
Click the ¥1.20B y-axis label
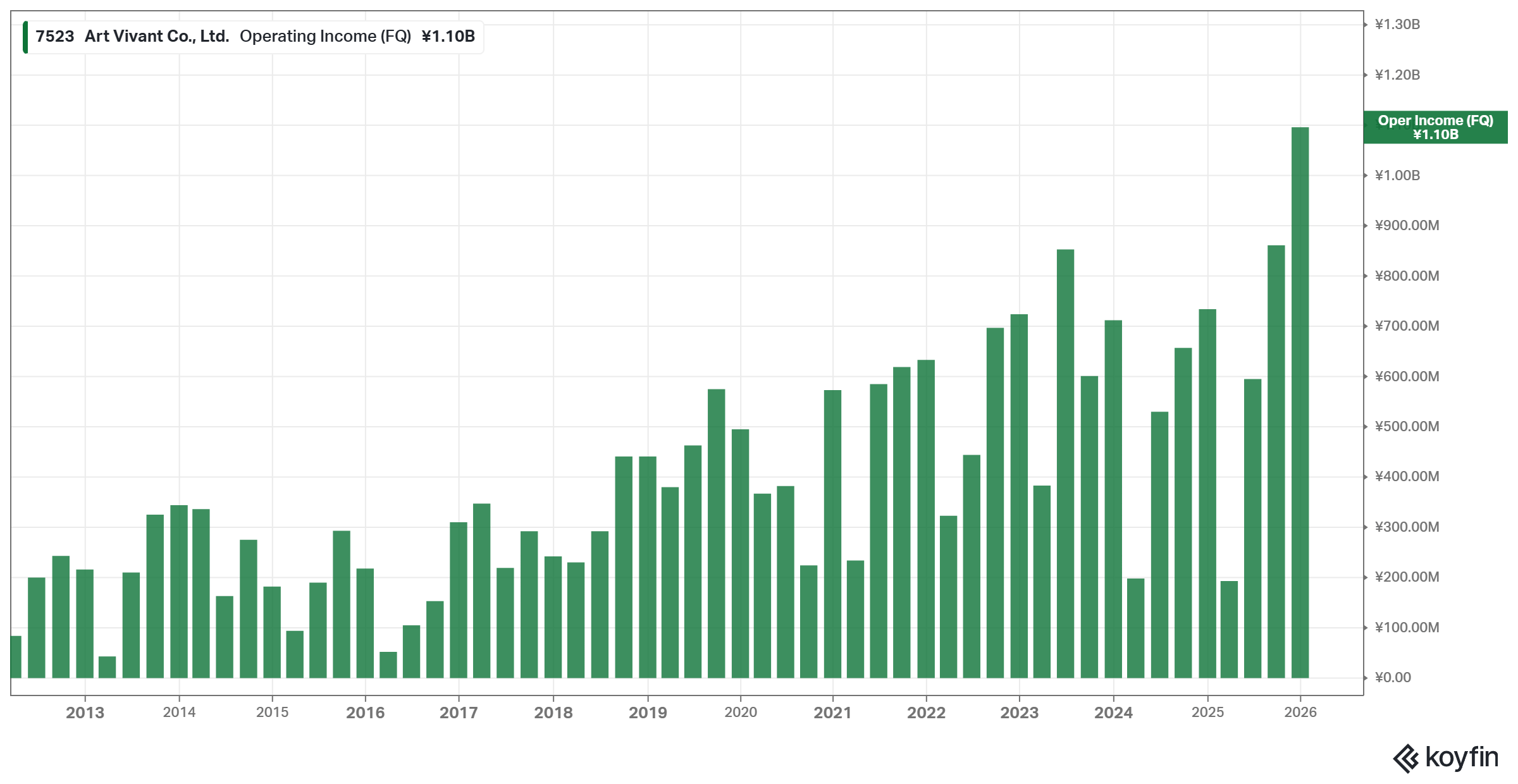[1397, 75]
